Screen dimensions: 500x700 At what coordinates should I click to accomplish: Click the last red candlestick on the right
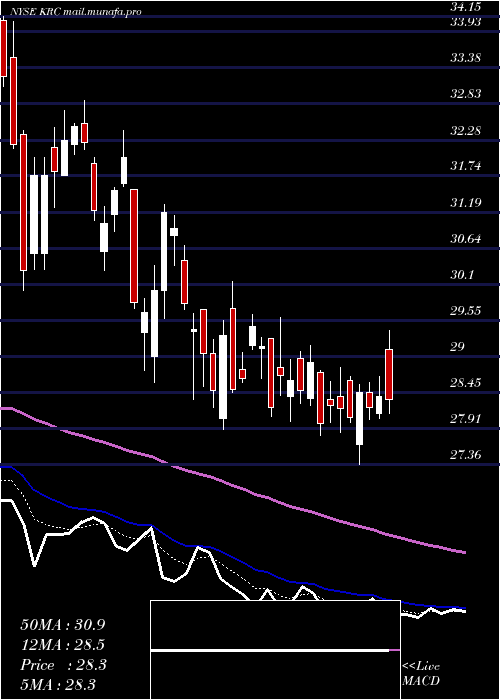(x=389, y=374)
